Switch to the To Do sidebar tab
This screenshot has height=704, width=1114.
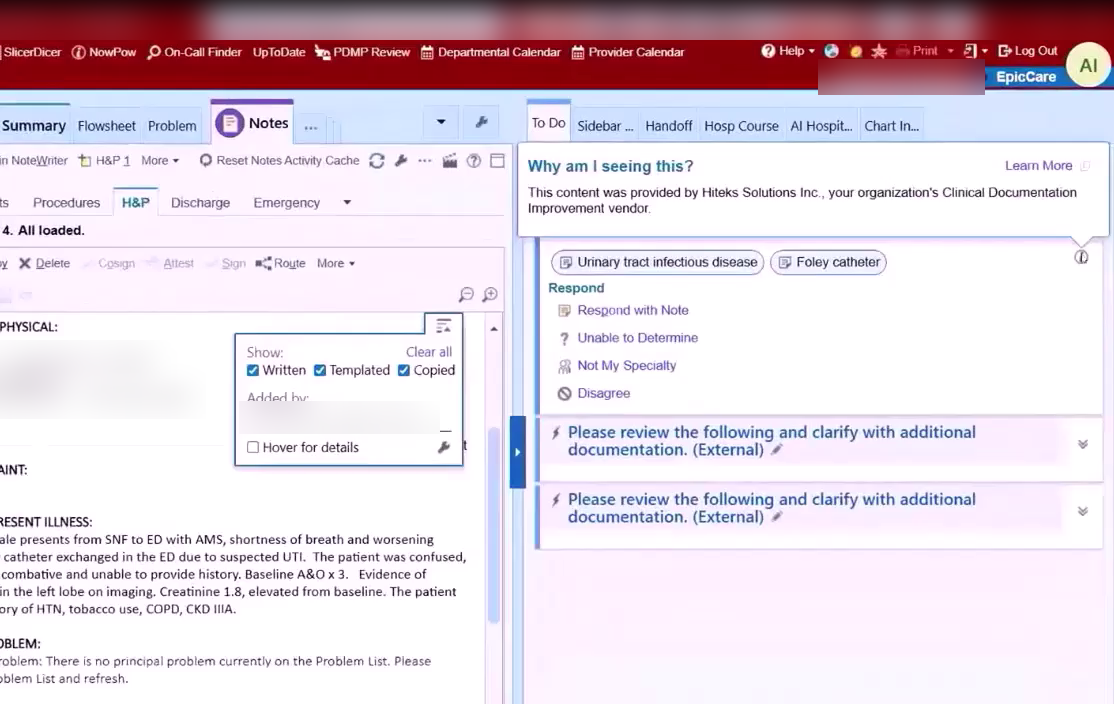pos(548,122)
